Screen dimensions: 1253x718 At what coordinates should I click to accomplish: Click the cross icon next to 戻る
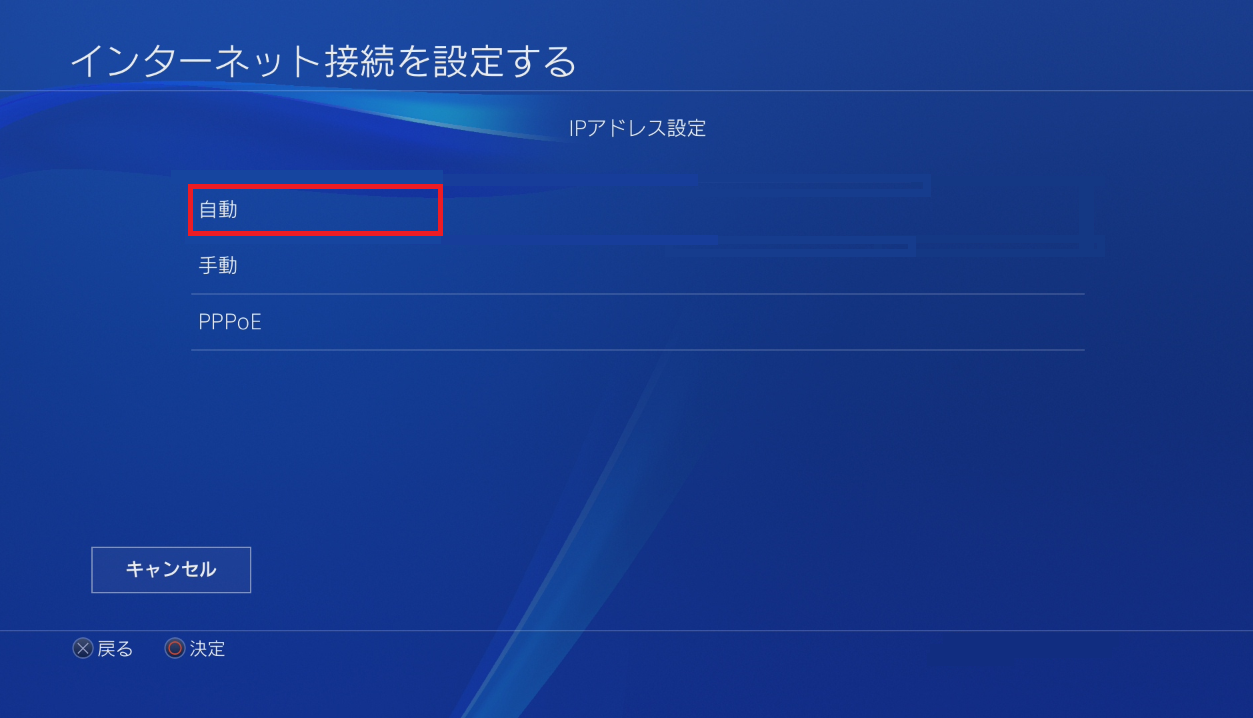[83, 649]
